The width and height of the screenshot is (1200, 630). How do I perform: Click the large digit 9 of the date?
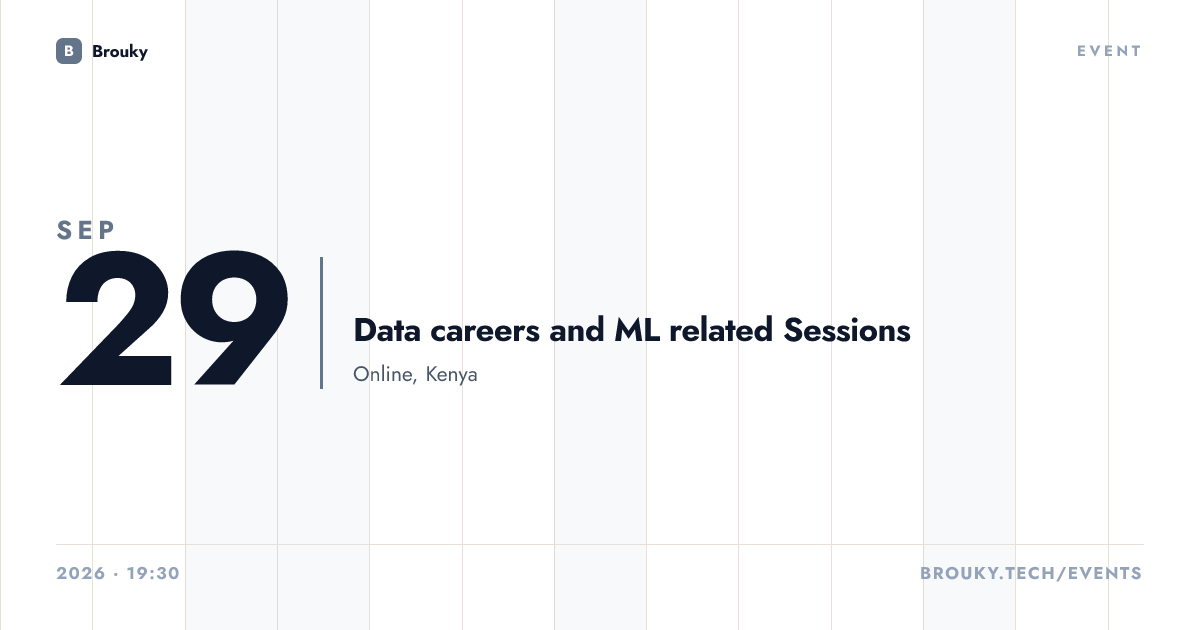[235, 319]
